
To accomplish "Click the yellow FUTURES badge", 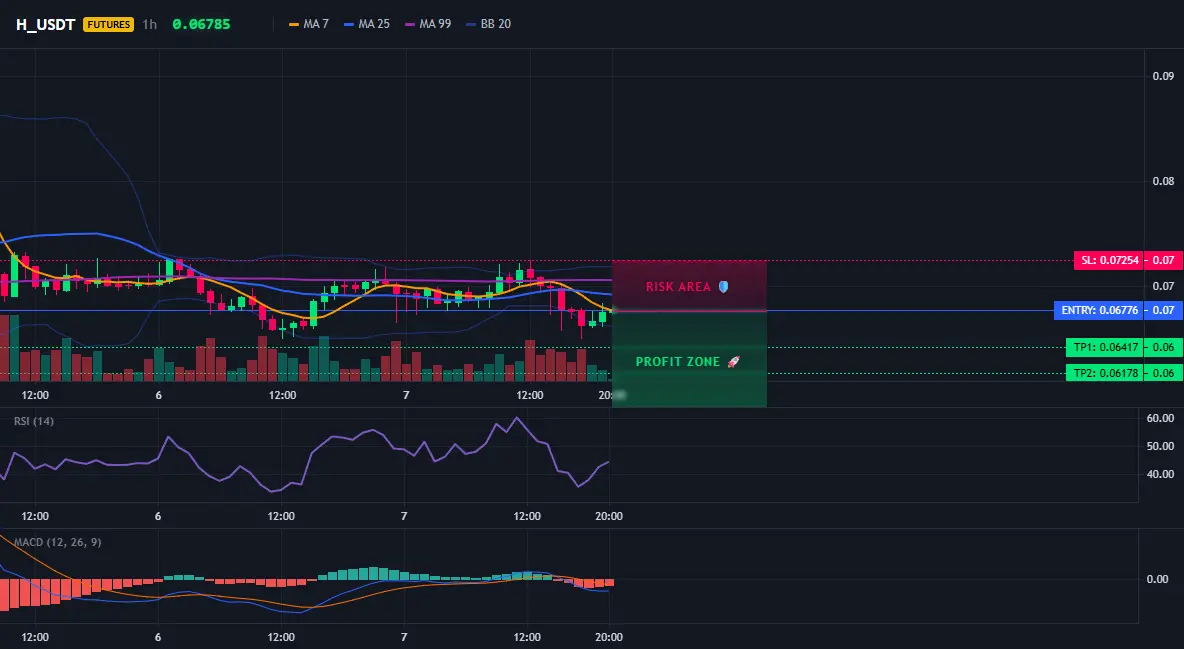I will (109, 24).
